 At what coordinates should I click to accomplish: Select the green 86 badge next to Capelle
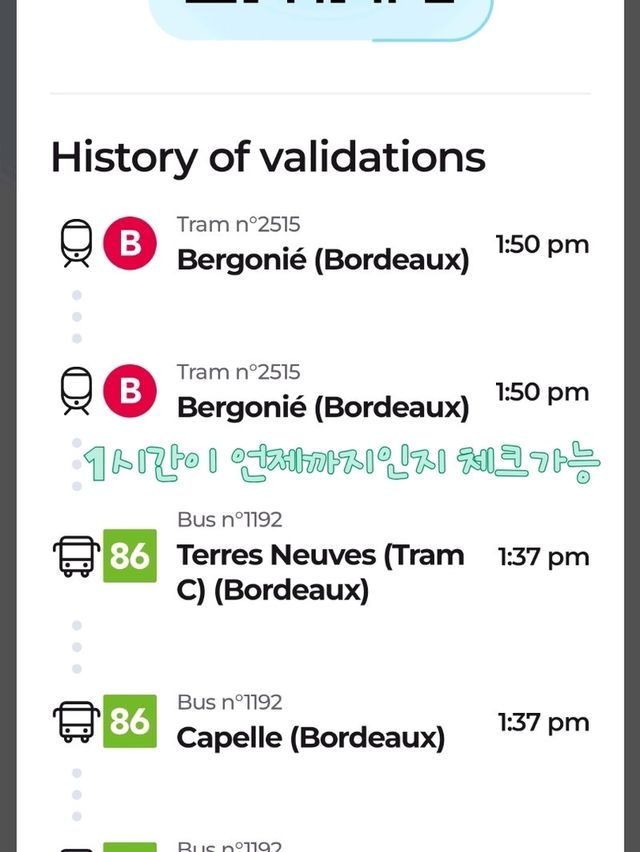tap(130, 721)
